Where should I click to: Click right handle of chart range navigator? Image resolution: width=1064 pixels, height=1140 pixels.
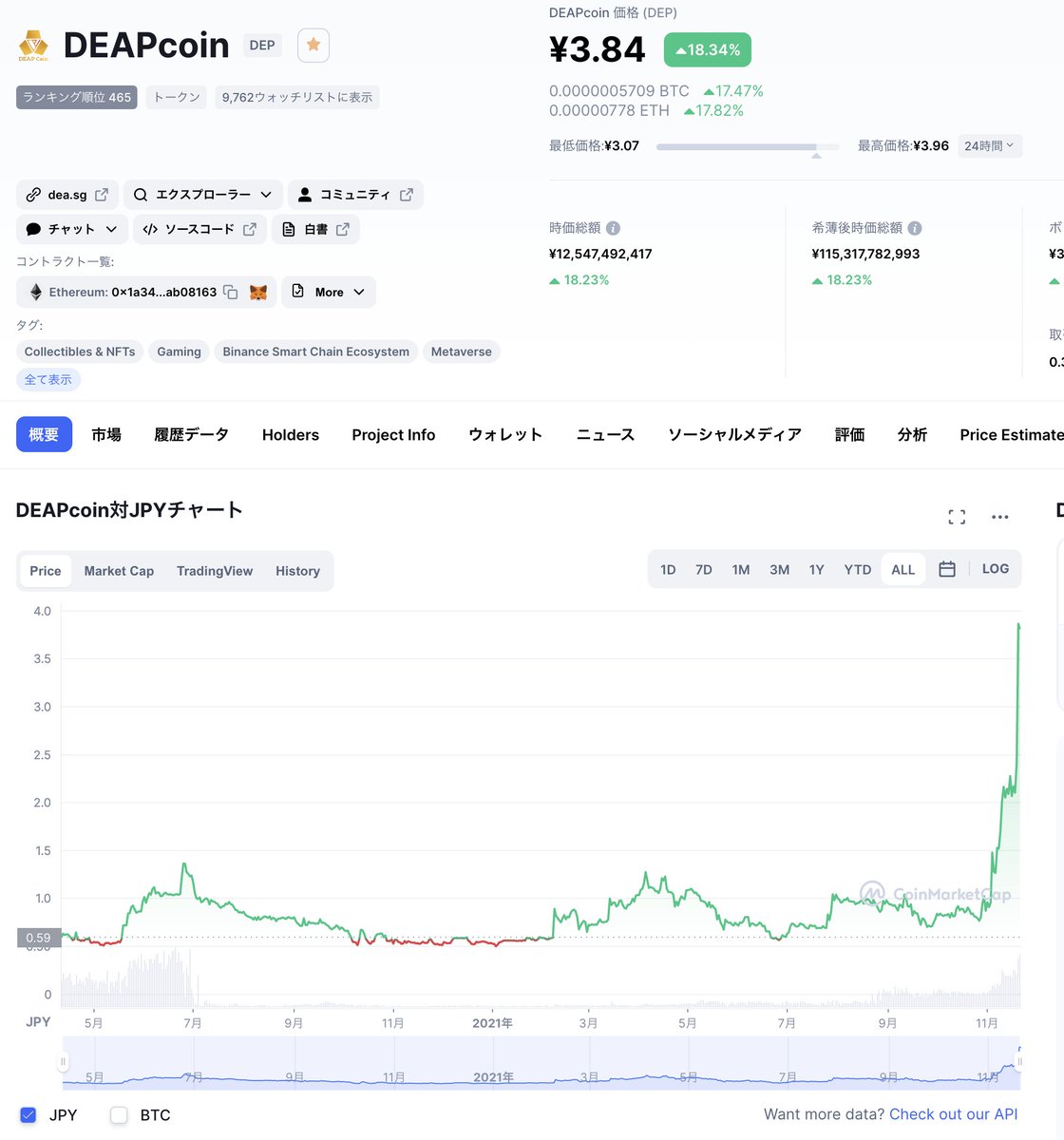coord(1019,1062)
